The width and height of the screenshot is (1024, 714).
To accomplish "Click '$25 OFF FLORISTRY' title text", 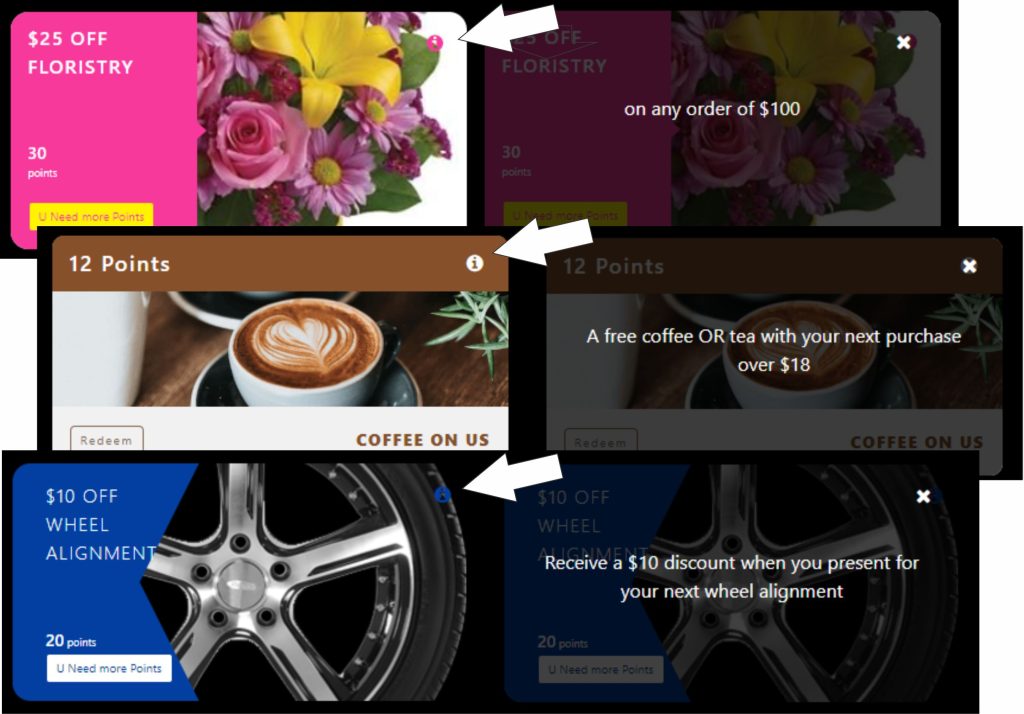I will pyautogui.click(x=80, y=53).
